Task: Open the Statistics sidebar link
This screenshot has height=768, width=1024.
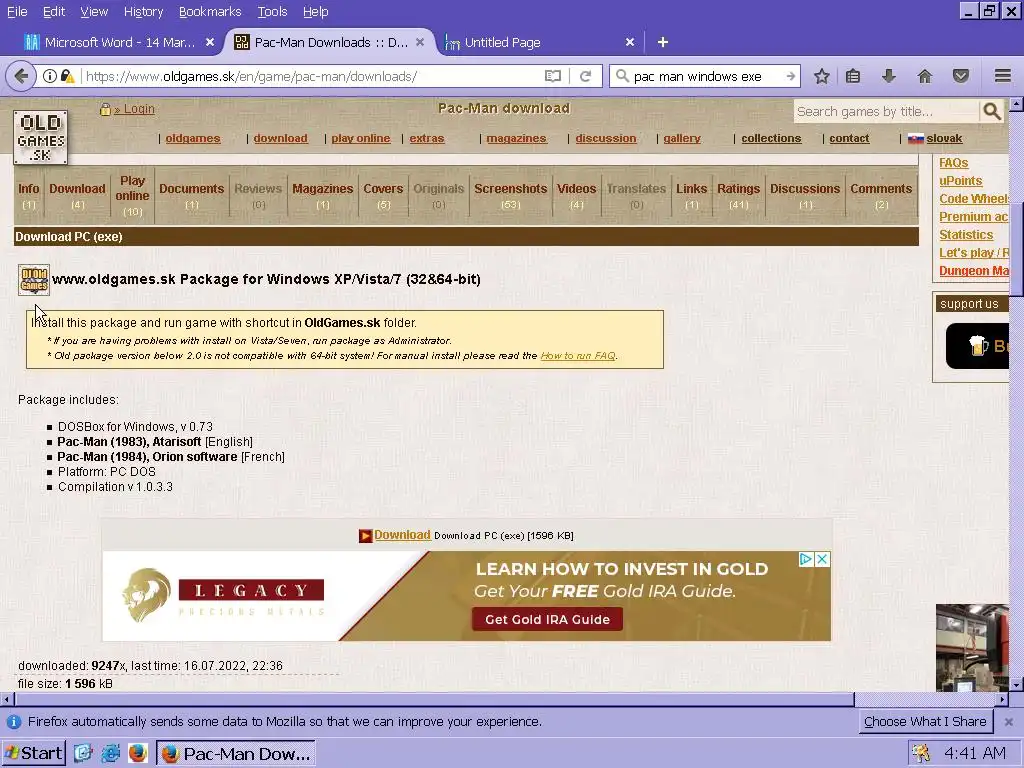Action: pyautogui.click(x=966, y=235)
